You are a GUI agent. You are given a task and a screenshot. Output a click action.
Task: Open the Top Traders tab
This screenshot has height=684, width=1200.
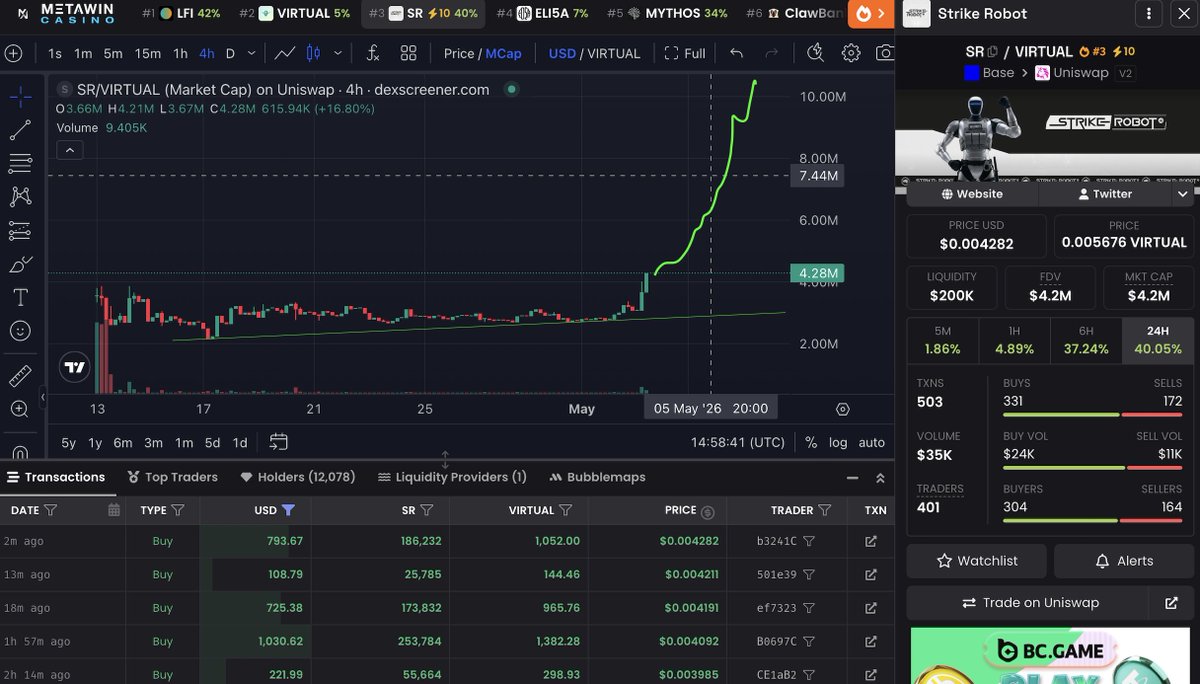(173, 477)
